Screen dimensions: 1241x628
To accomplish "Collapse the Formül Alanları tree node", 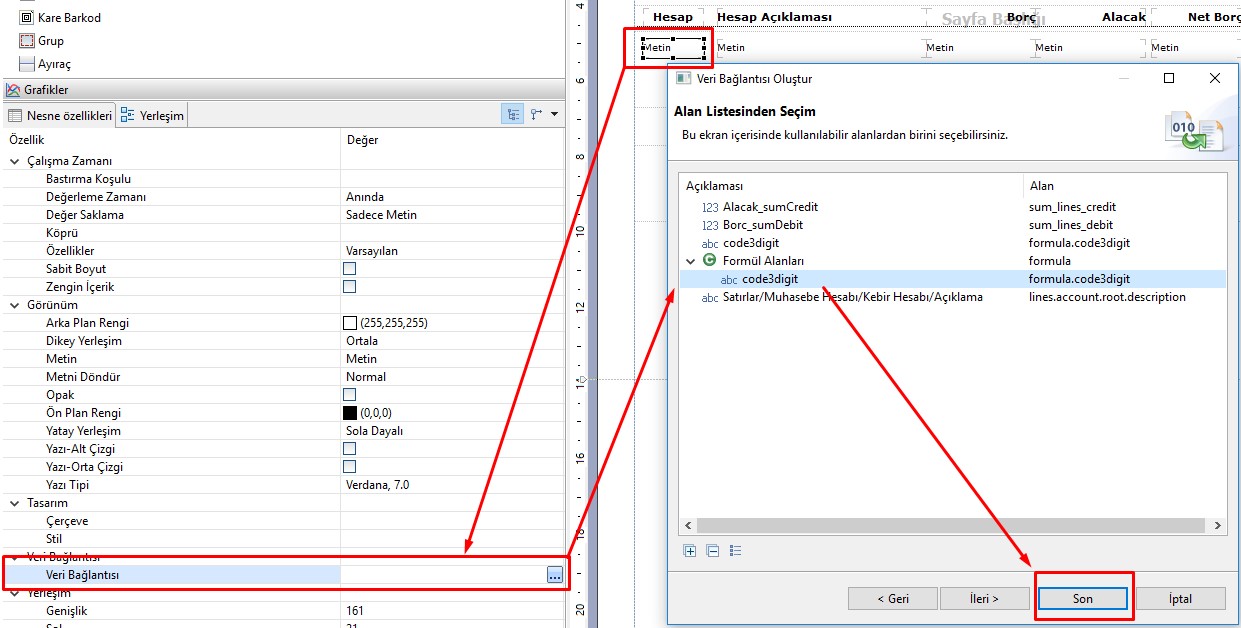I will (x=690, y=261).
